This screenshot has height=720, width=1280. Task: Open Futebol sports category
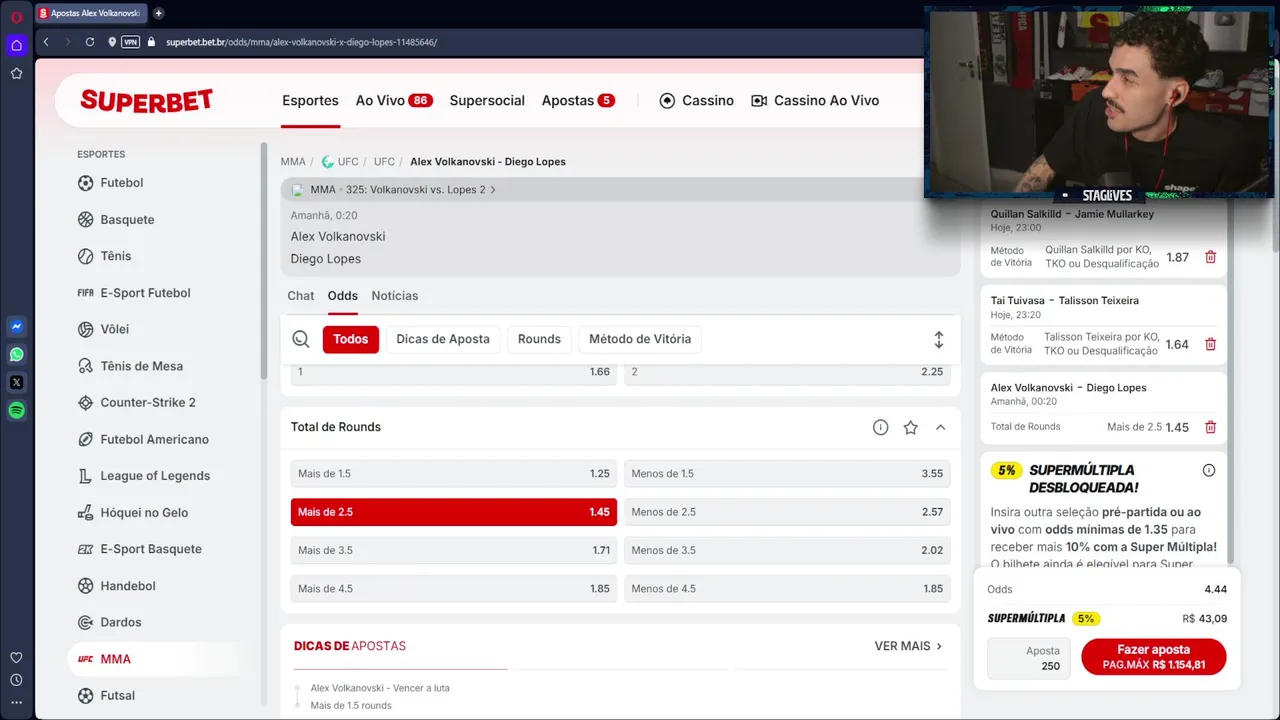coord(121,183)
